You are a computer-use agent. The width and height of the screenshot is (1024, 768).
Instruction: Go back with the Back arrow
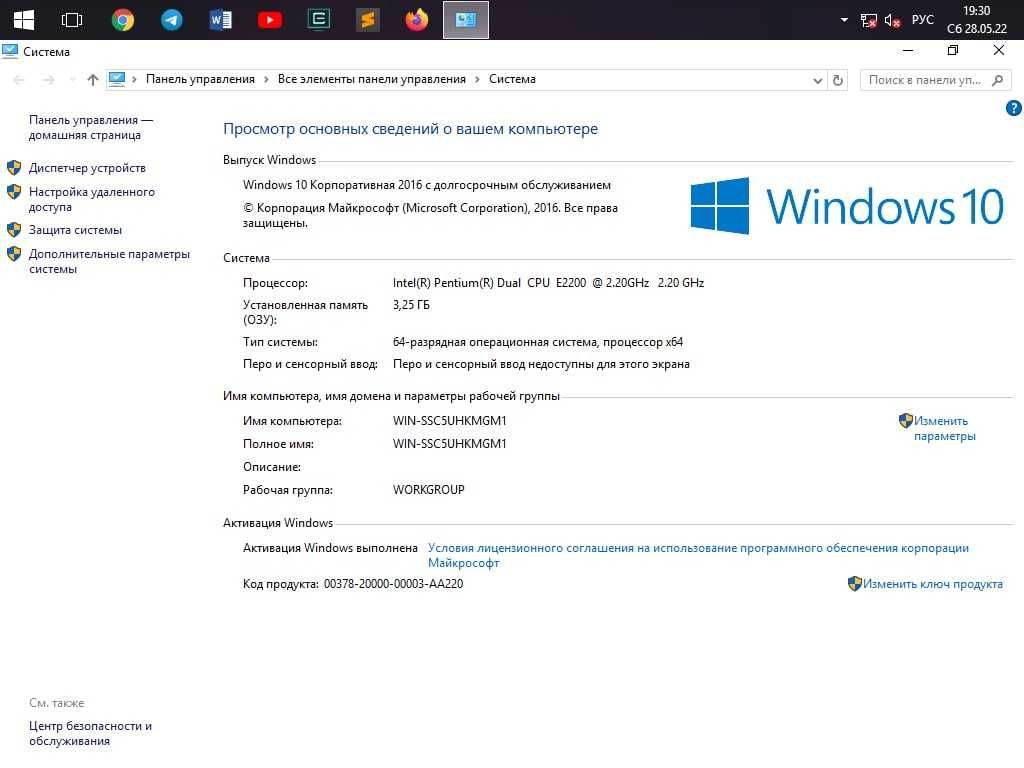coord(19,80)
